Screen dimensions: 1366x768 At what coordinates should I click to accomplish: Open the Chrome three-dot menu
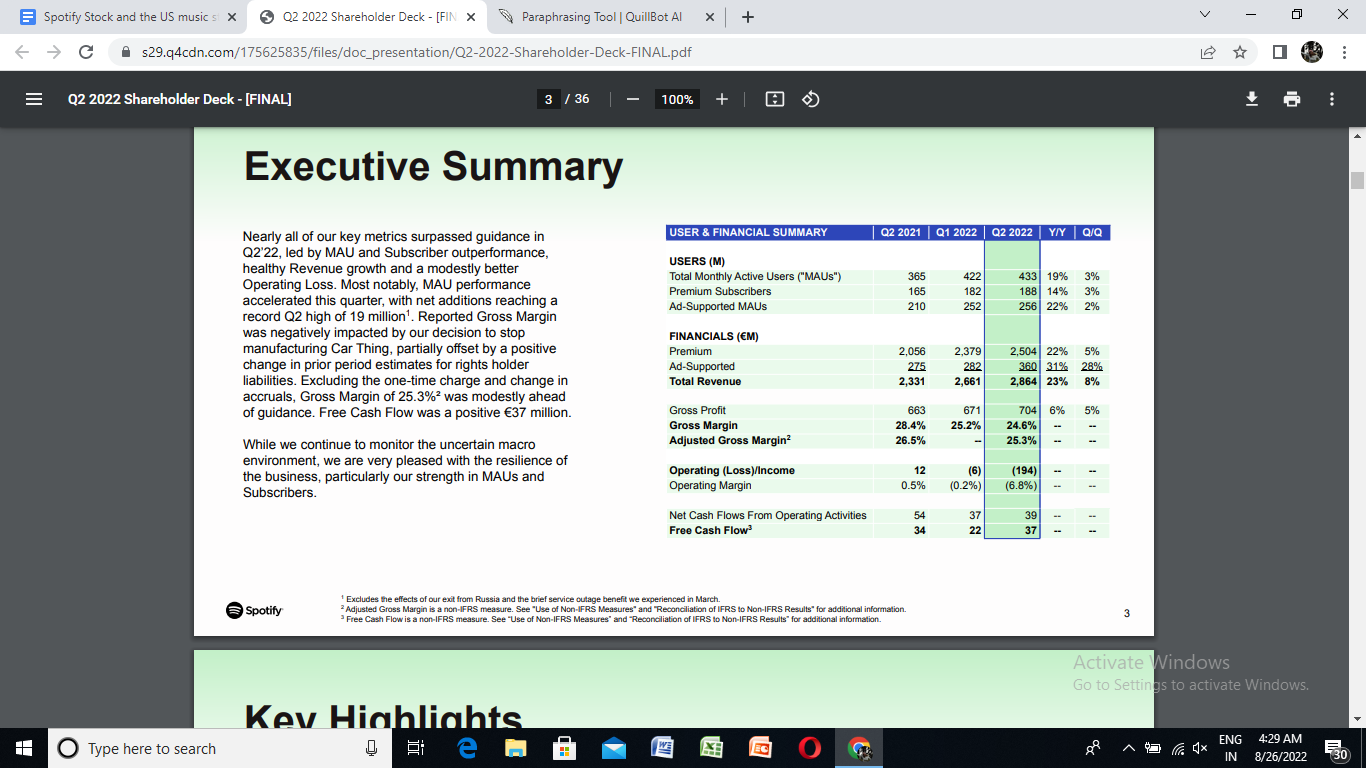pos(1343,52)
